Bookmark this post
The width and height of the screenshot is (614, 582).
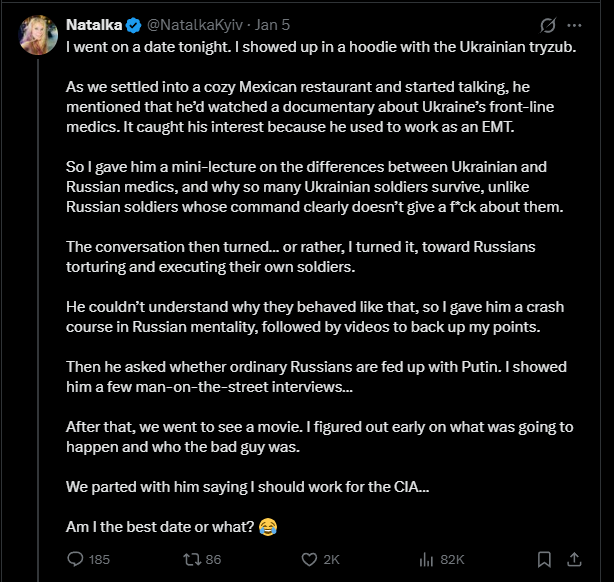[545, 559]
